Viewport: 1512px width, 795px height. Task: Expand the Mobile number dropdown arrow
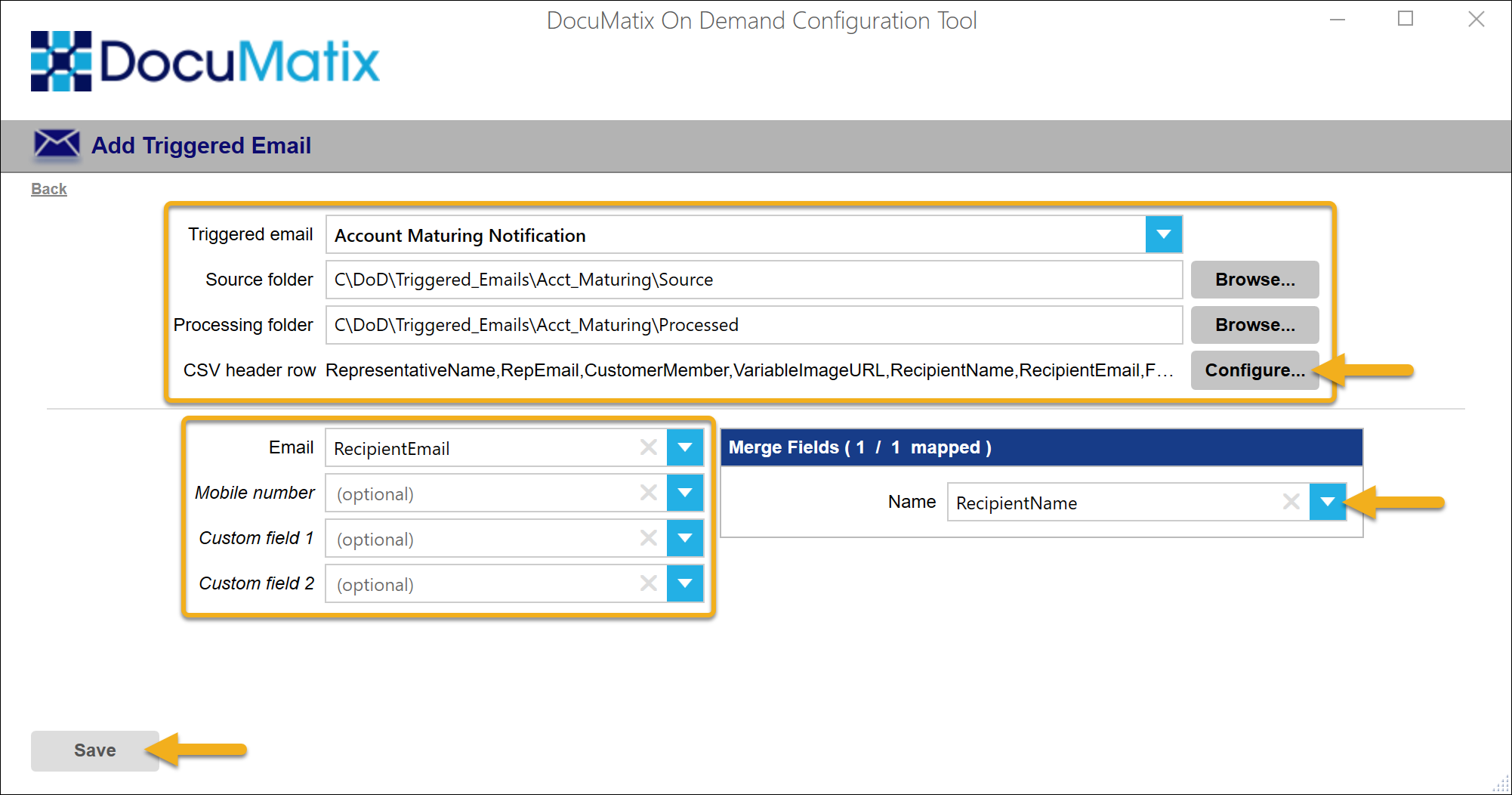[685, 493]
